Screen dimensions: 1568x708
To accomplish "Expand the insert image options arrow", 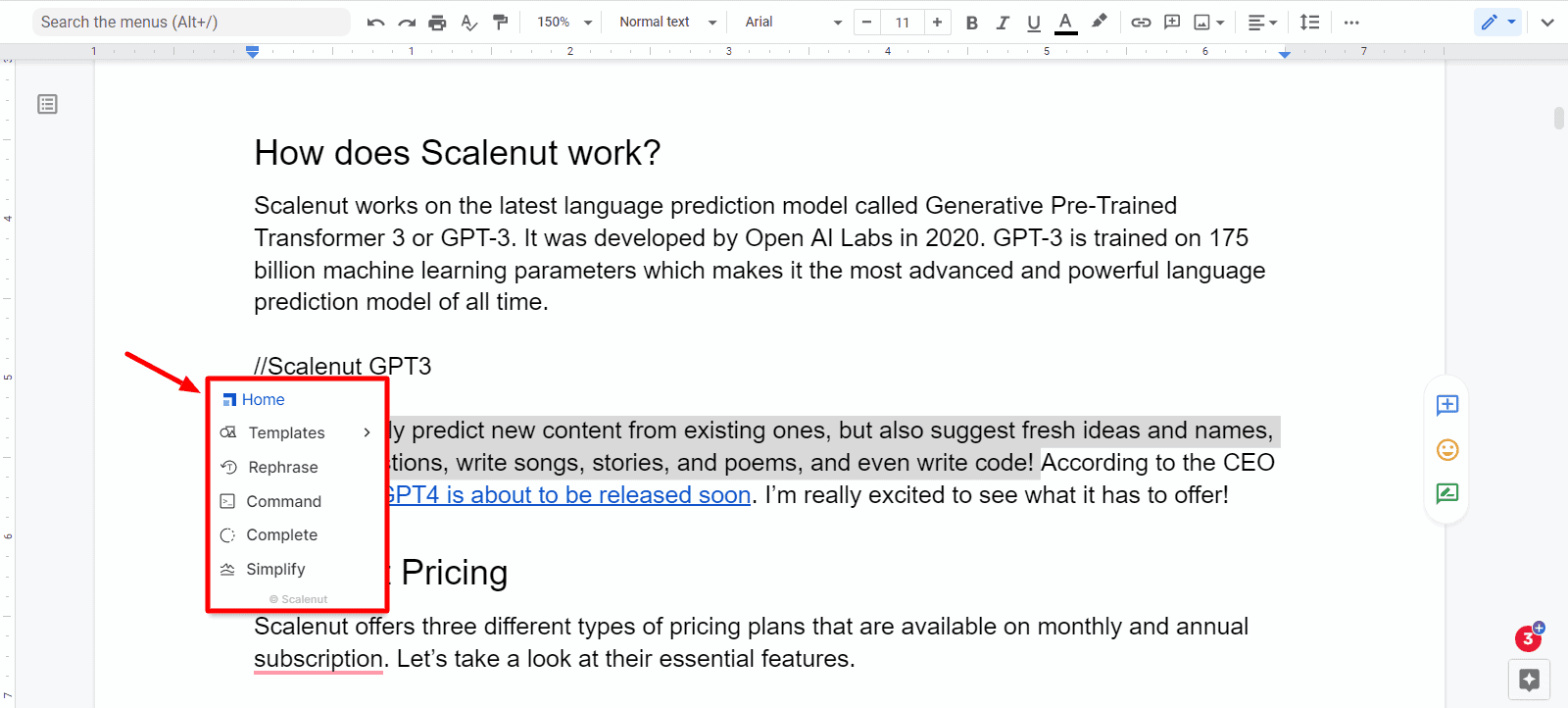I will (x=1220, y=23).
